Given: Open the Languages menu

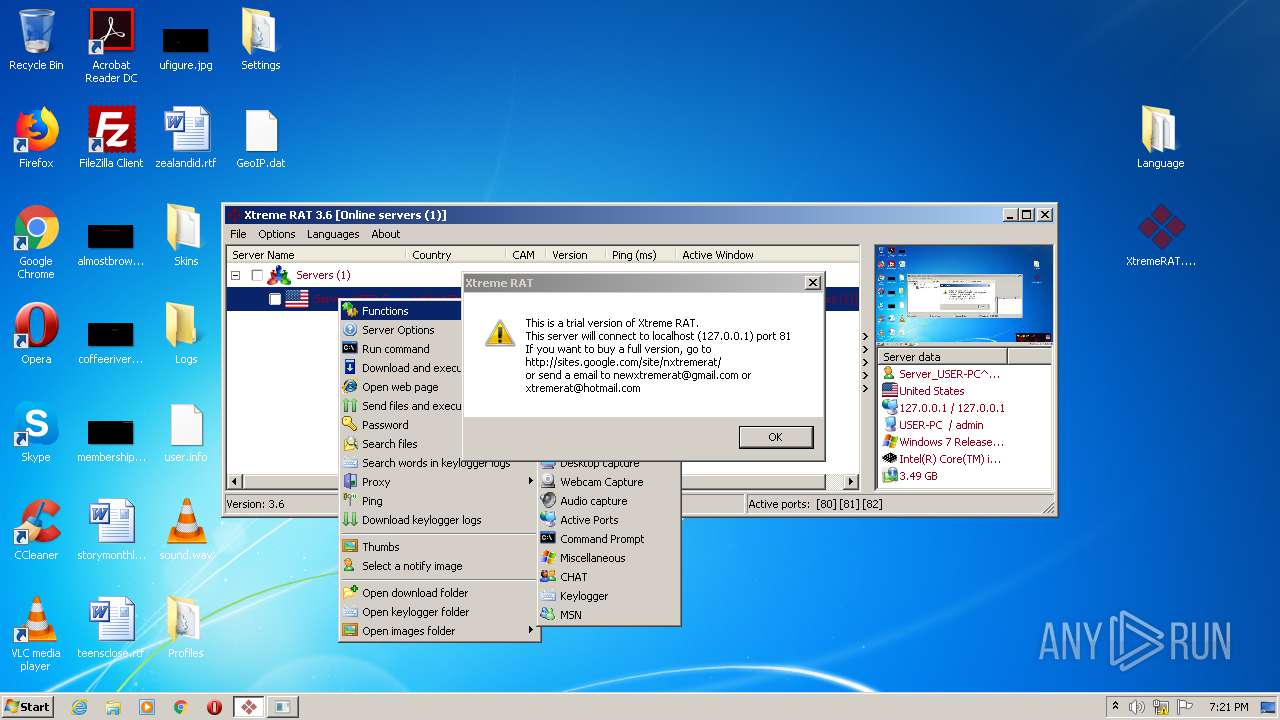Looking at the screenshot, I should 333,234.
